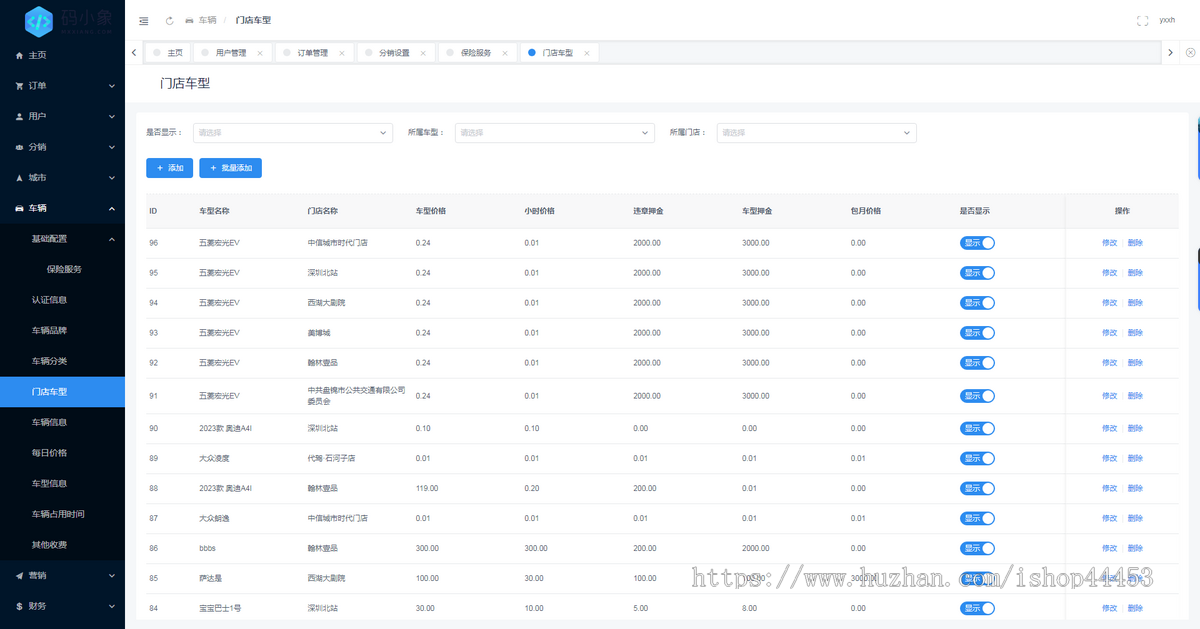The width and height of the screenshot is (1200, 629).
Task: Switch to the 主页 tab
Action: [x=168, y=53]
